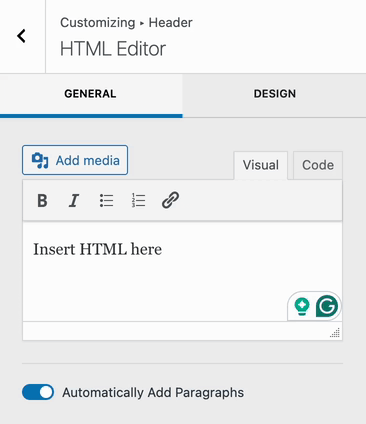
Task: Open the green Grammarly G icon
Action: coord(327,306)
